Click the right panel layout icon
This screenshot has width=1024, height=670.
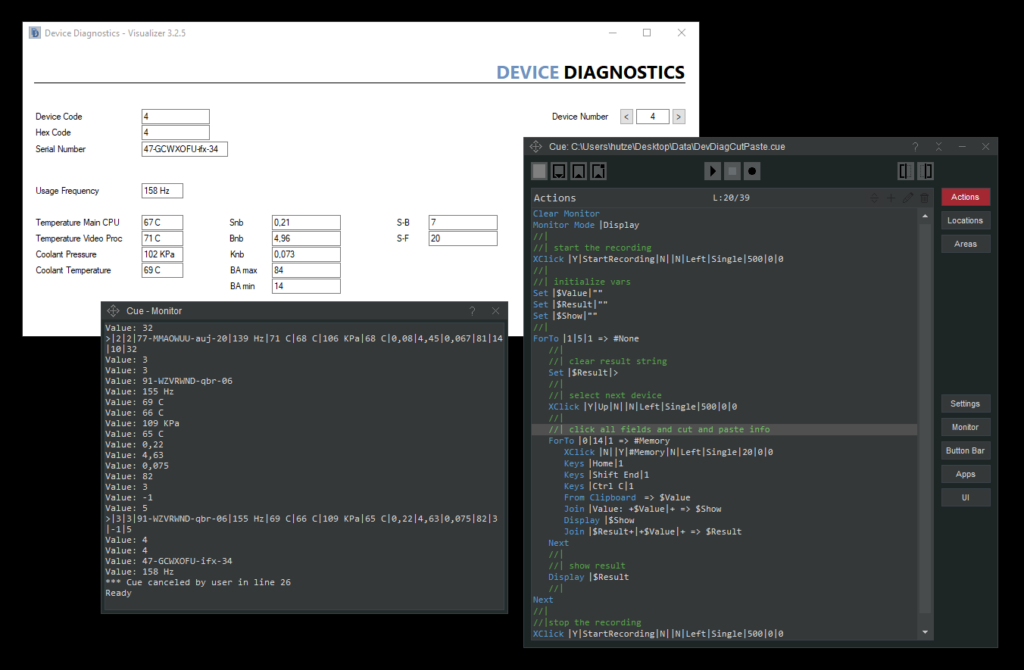pos(926,171)
